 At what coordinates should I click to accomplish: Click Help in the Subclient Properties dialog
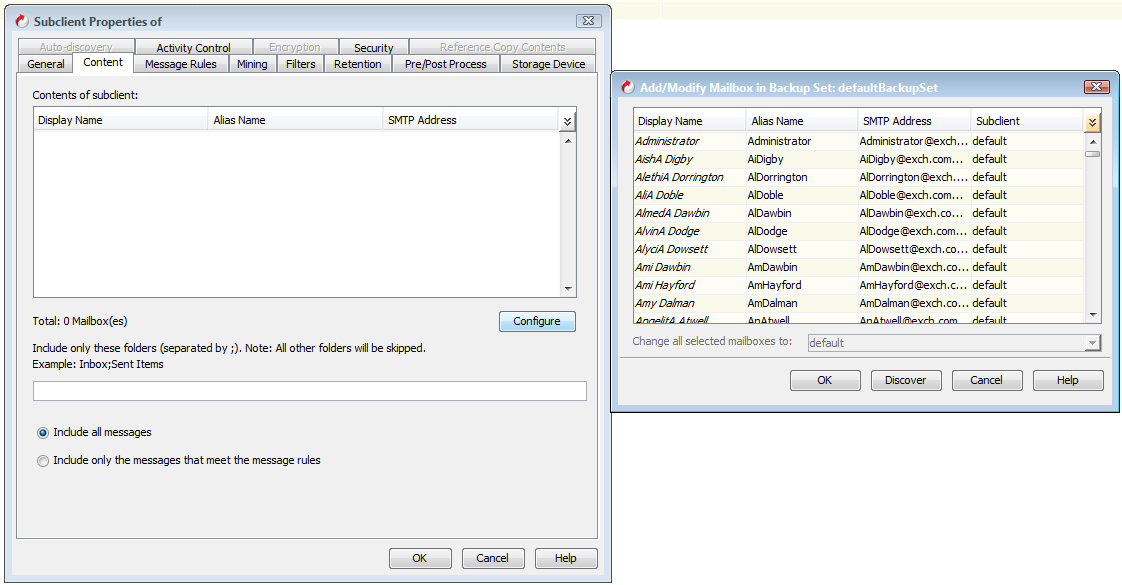tap(566, 558)
